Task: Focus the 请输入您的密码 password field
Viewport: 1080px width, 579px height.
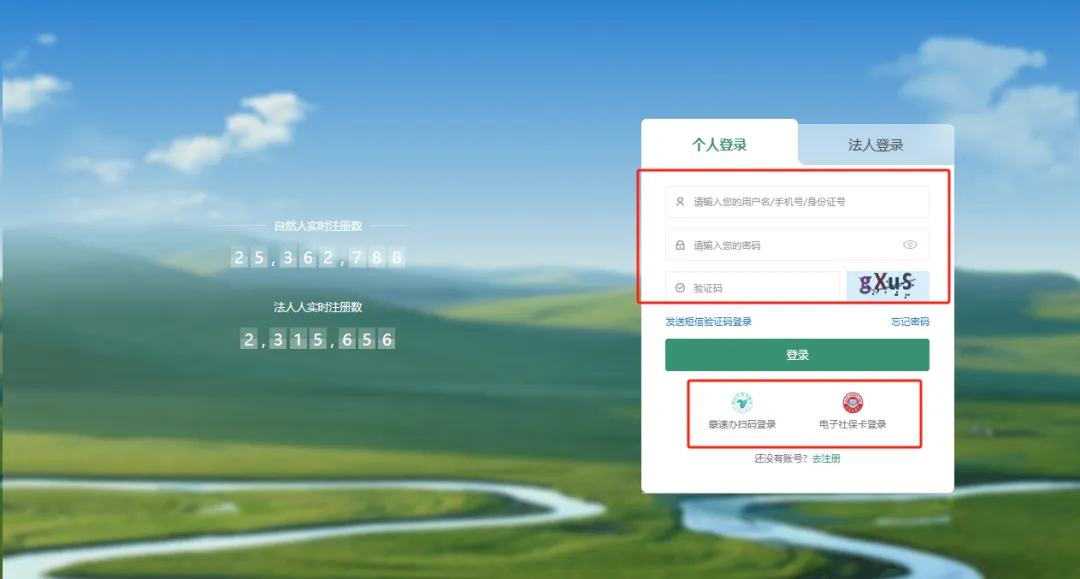Action: 797,245
